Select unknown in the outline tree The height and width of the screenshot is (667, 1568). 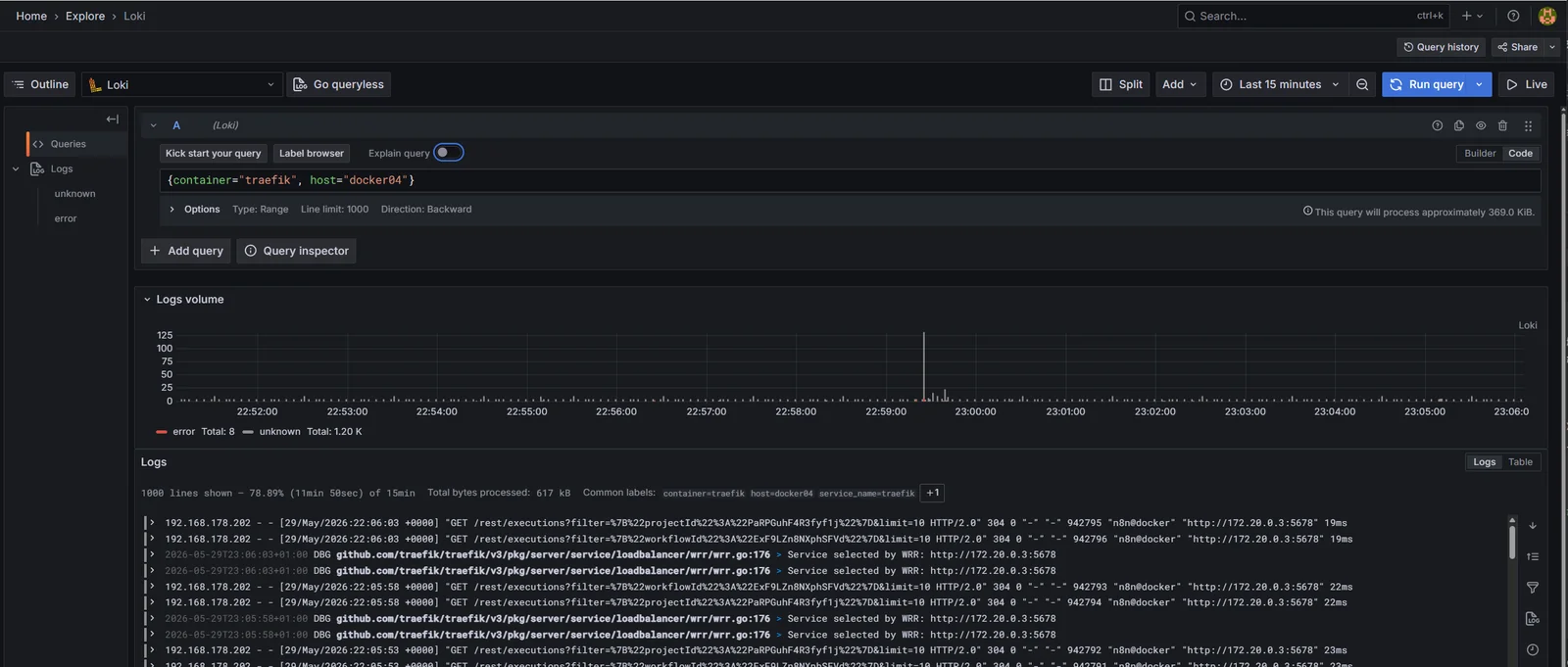(x=74, y=194)
